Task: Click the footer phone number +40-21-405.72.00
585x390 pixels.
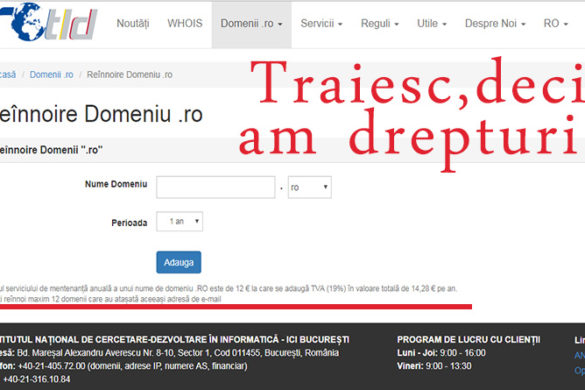Action: 51,366
